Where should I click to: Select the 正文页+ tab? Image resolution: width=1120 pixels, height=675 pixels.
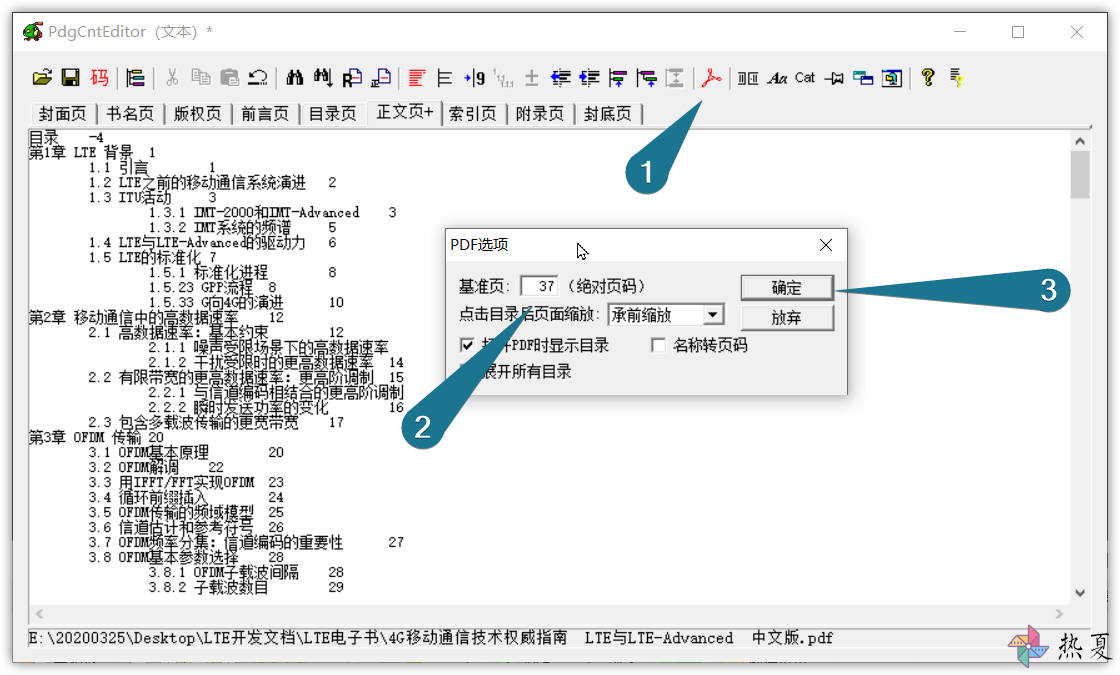[x=404, y=112]
